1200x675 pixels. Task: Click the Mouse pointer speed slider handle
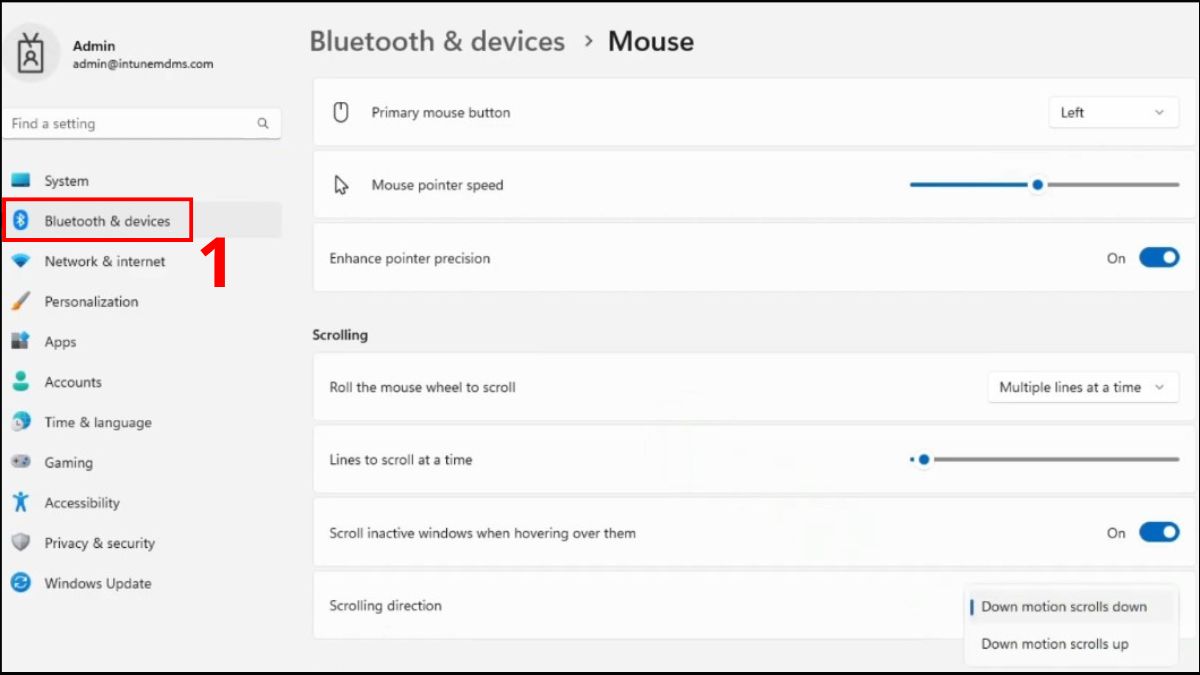click(x=1038, y=185)
